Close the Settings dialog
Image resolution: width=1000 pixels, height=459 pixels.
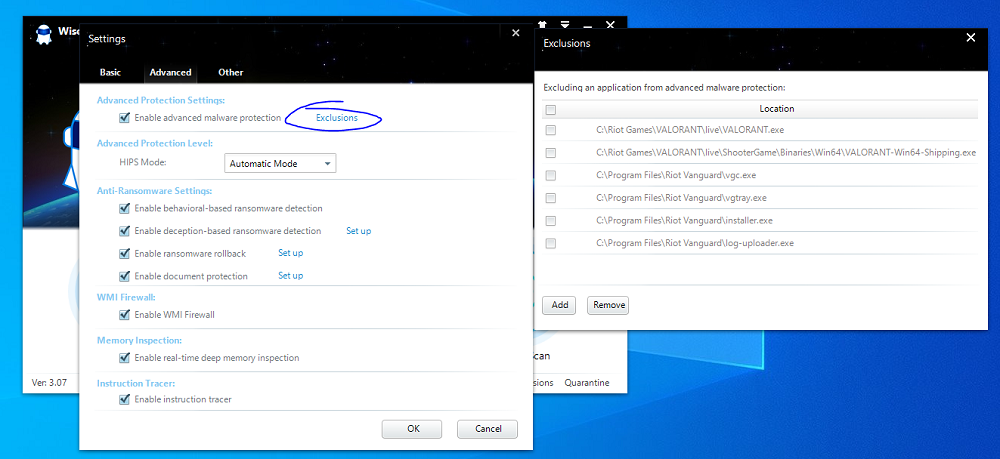click(516, 33)
